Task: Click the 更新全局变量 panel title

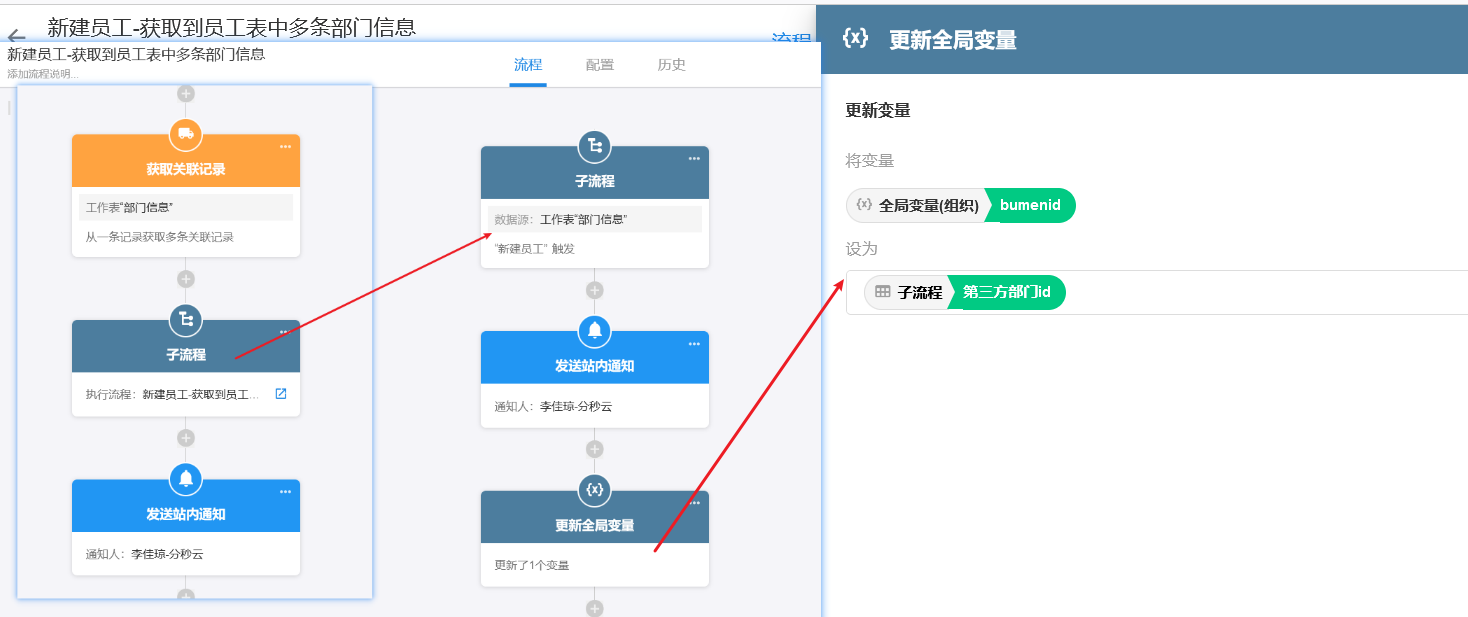Action: (x=953, y=40)
